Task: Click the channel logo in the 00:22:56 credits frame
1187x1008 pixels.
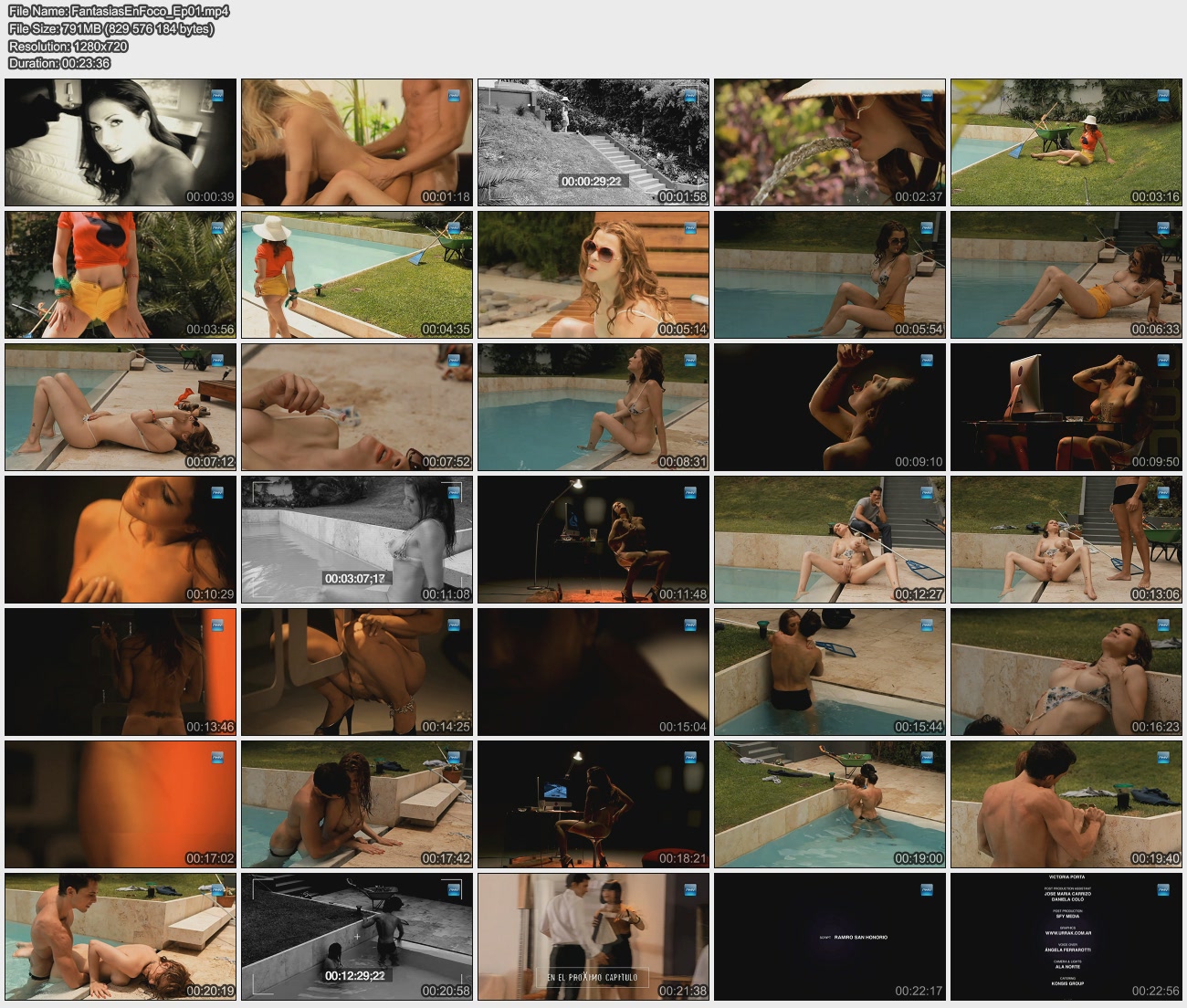Action: [1163, 890]
